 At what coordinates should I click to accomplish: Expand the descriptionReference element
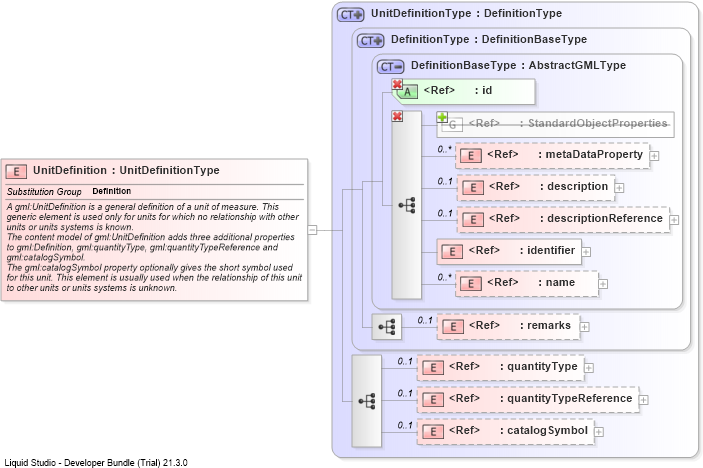674,220
